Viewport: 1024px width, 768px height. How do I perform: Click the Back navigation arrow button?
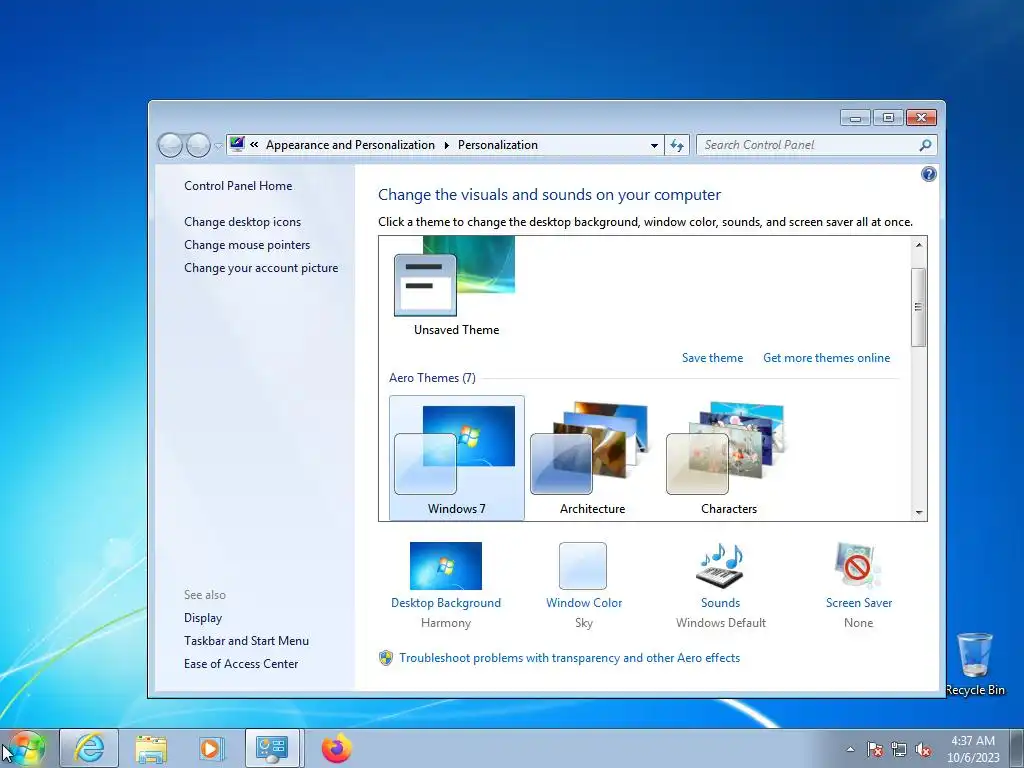click(170, 145)
